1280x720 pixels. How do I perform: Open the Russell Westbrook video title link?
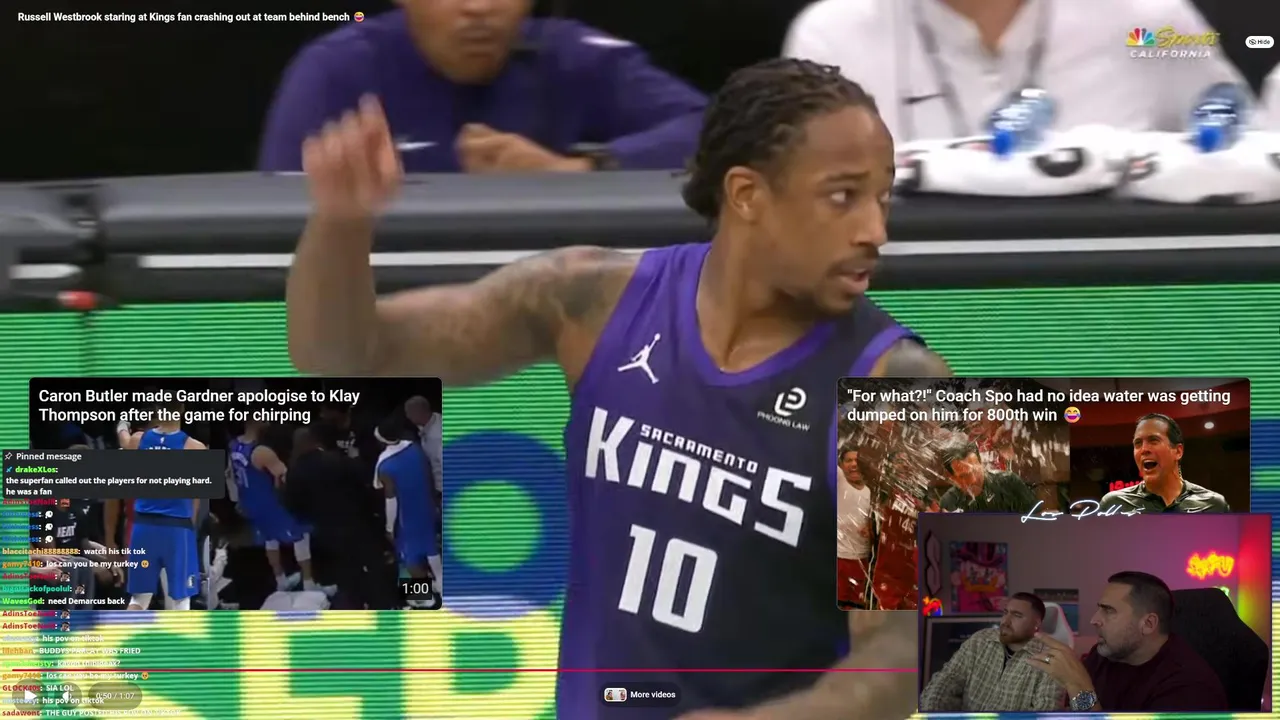pos(191,17)
